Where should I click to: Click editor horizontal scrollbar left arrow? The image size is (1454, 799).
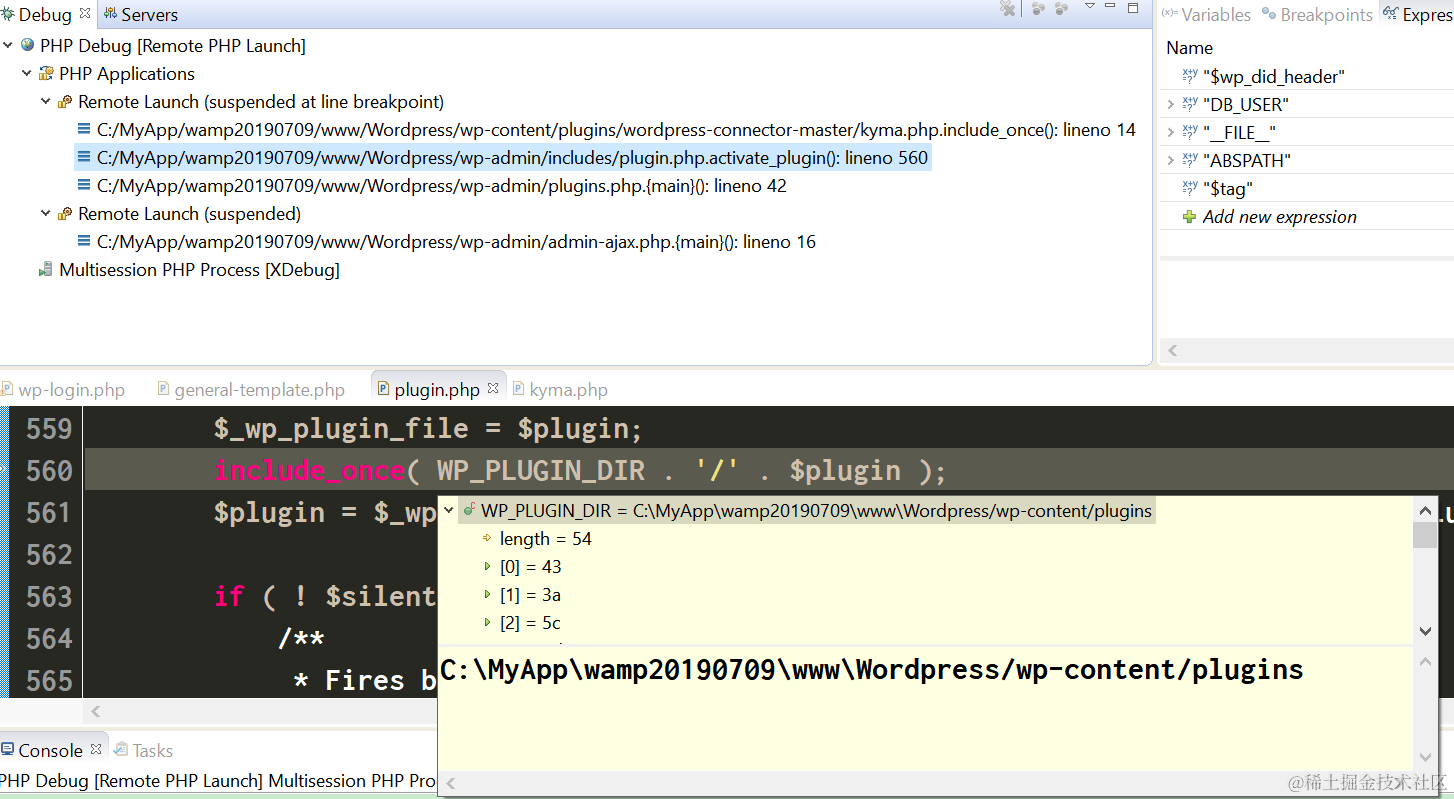pos(96,712)
